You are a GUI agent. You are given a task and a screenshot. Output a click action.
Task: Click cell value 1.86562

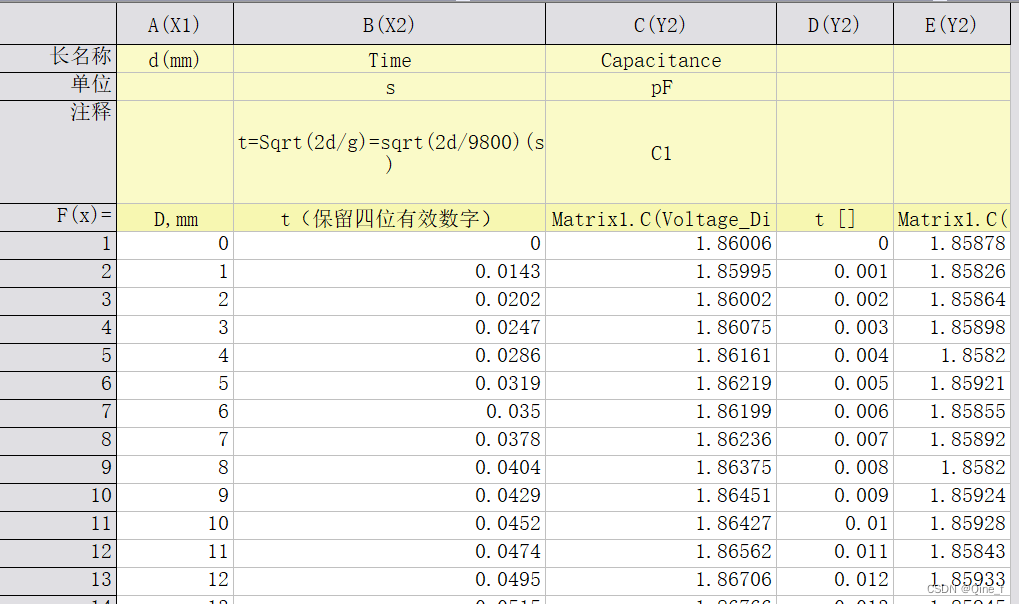[661, 553]
